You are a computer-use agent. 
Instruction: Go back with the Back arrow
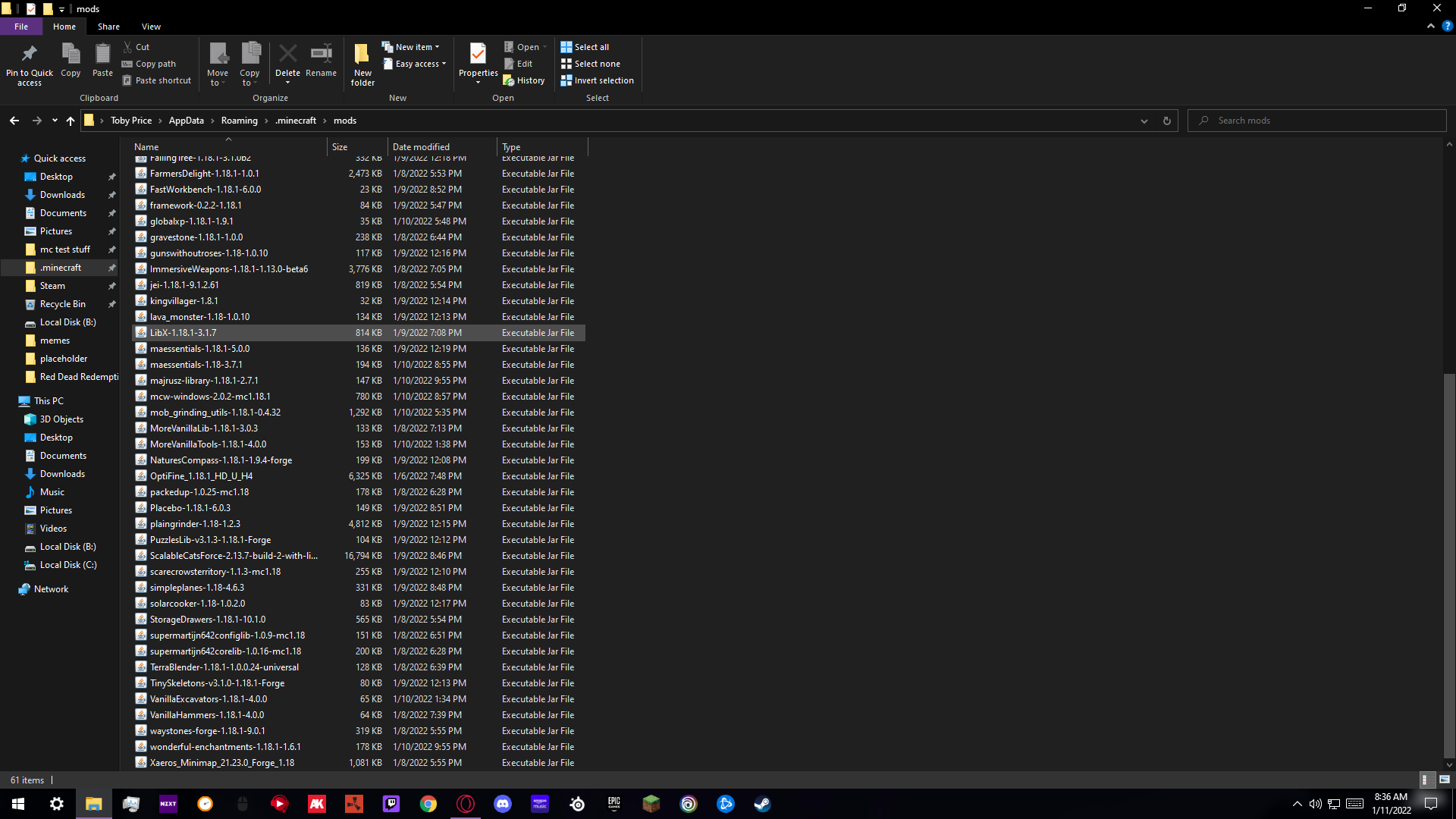coord(14,121)
